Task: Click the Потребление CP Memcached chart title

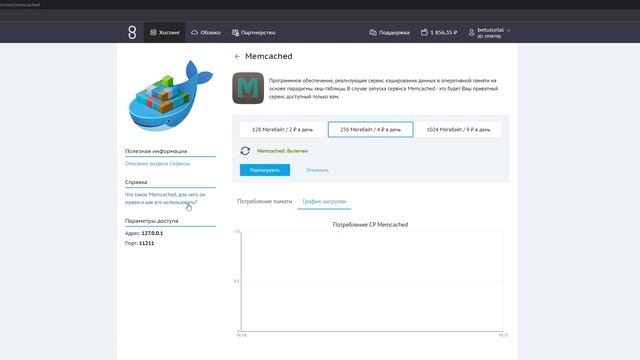Action: point(370,224)
